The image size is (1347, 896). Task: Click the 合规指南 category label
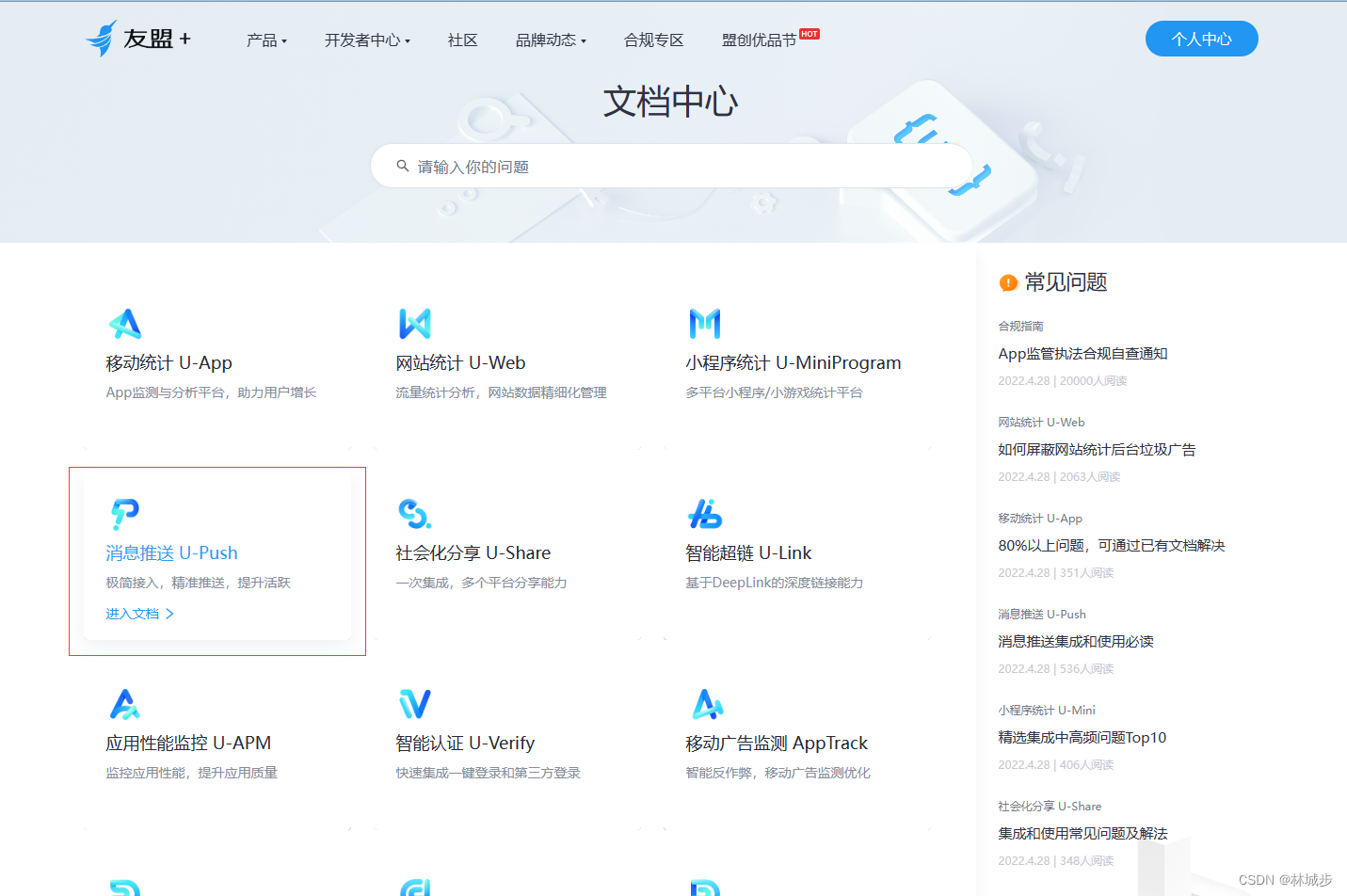tap(1020, 326)
